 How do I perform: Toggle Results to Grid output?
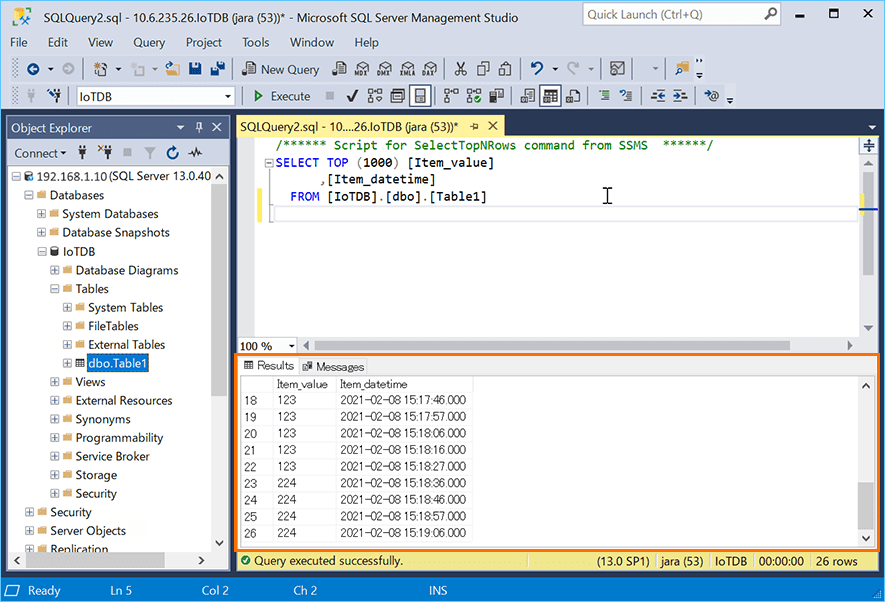tap(550, 96)
